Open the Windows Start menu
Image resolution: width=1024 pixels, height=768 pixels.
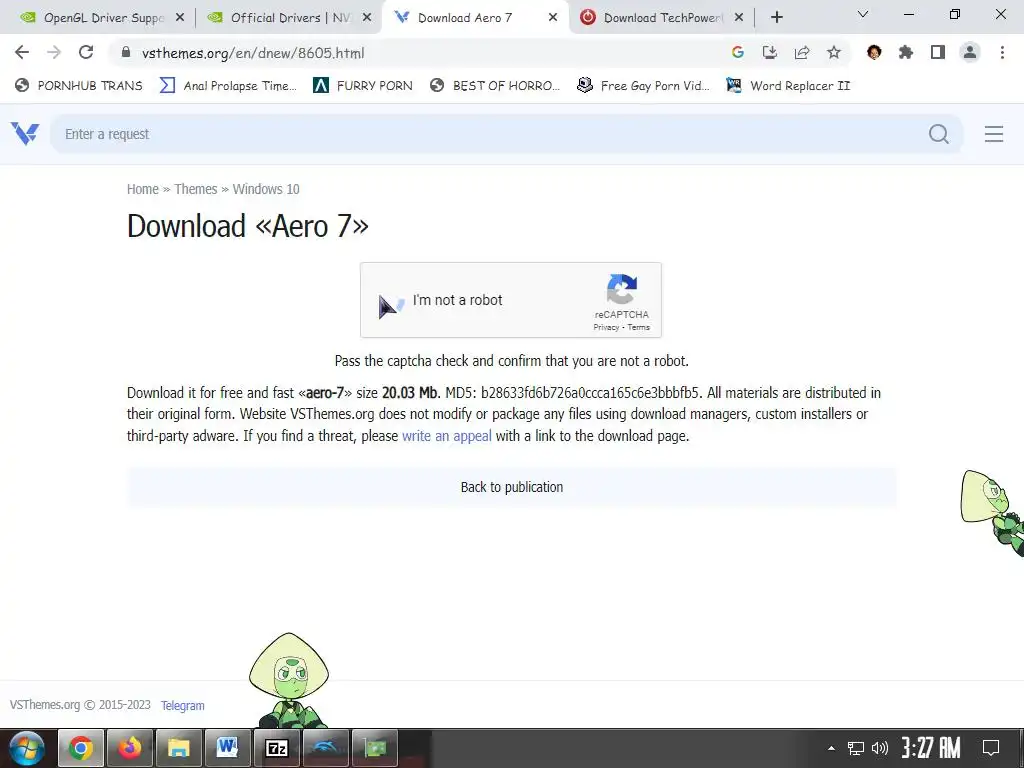(x=27, y=748)
